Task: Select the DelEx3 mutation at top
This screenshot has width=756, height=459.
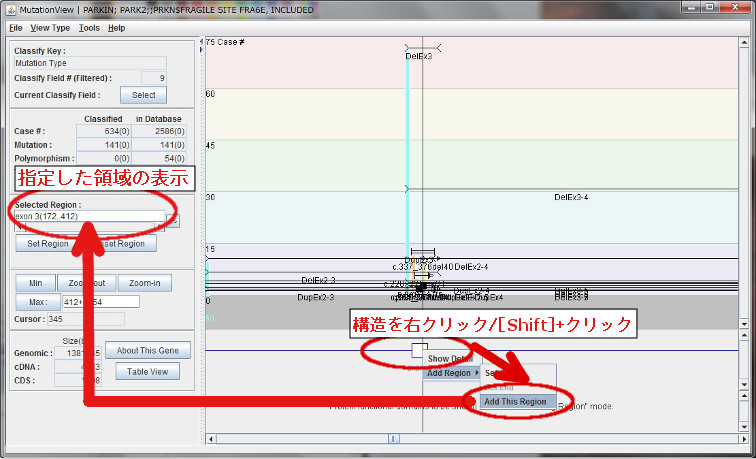Action: pyautogui.click(x=419, y=56)
